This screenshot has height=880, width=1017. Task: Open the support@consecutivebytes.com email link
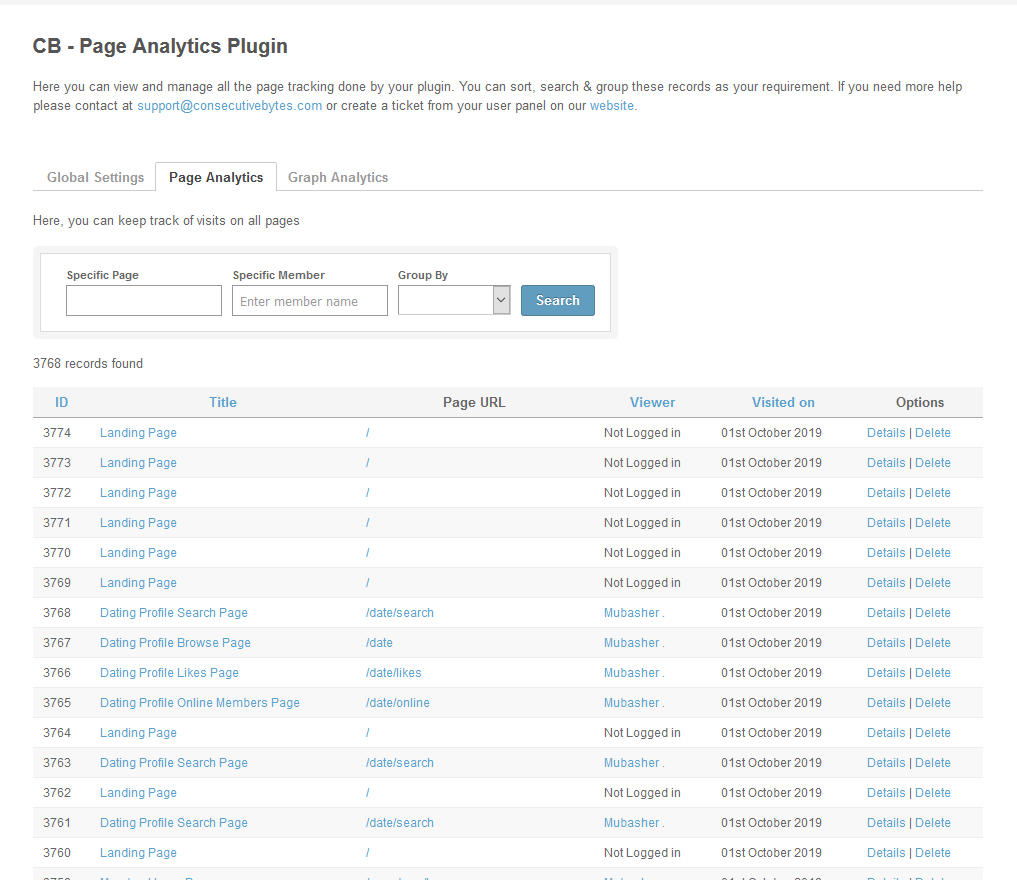click(x=230, y=106)
